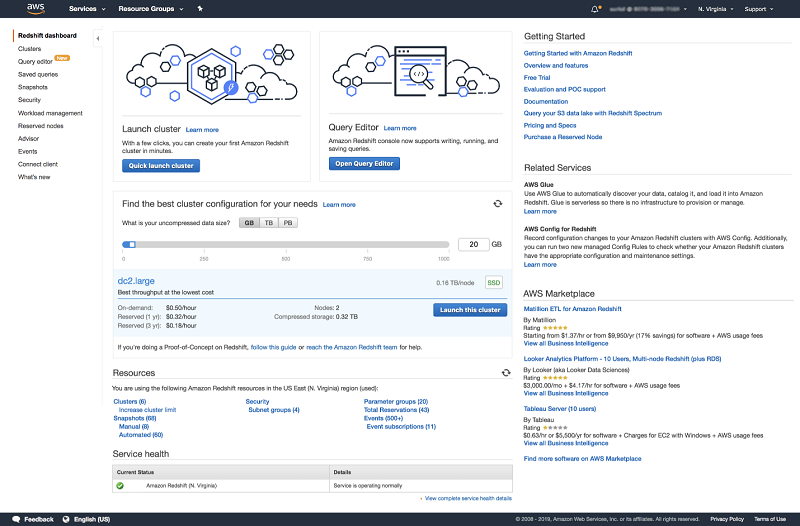Click the language globe icon
800x526 pixels.
click(x=66, y=519)
